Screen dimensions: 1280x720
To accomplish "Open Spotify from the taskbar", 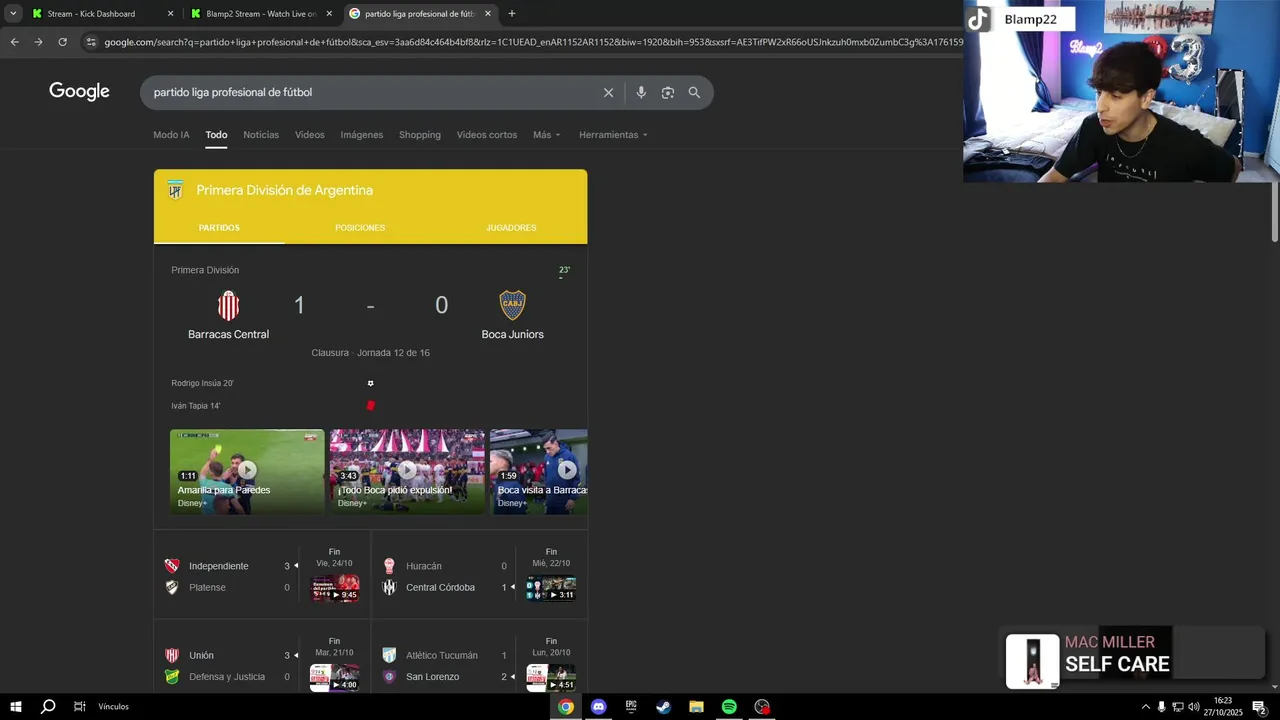I will 729,707.
